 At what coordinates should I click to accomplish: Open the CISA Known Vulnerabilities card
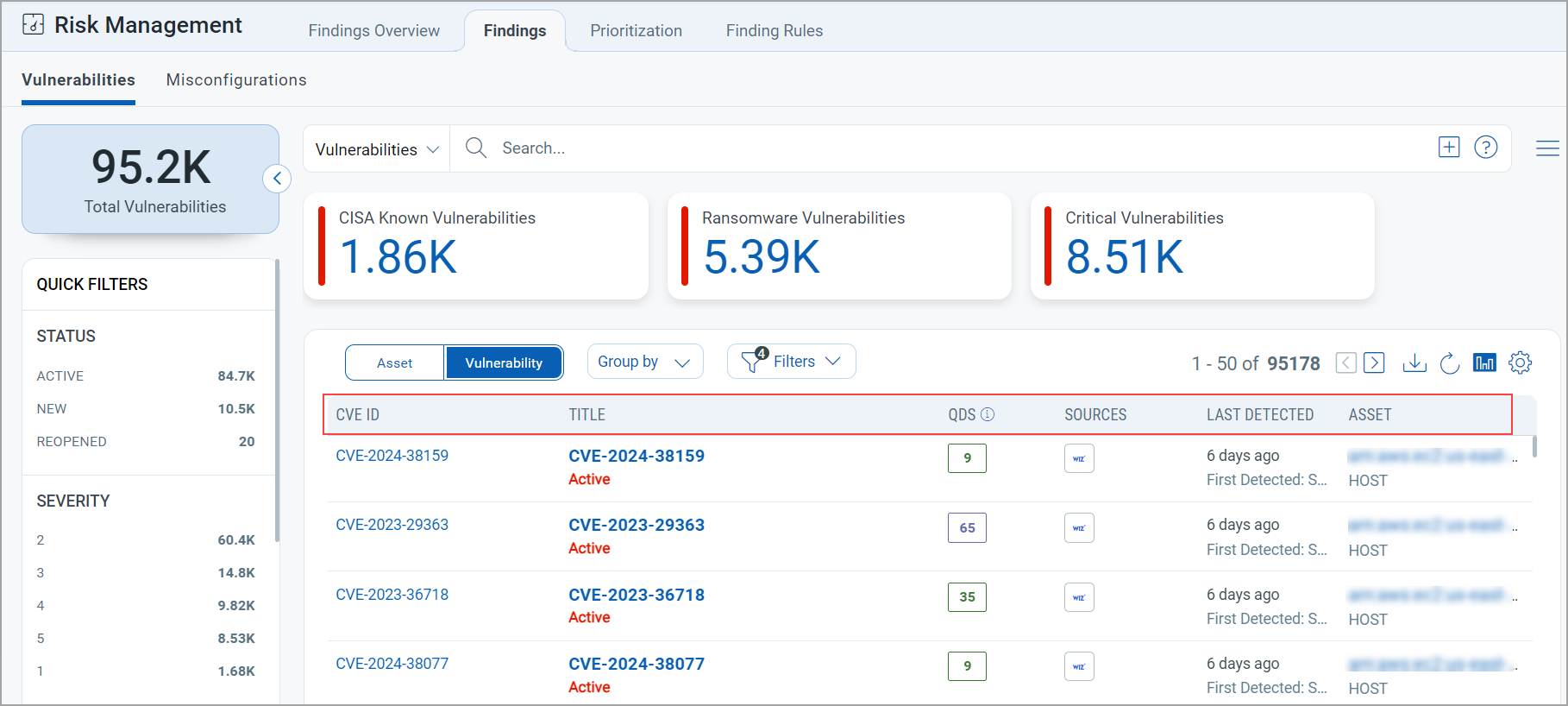coord(476,246)
